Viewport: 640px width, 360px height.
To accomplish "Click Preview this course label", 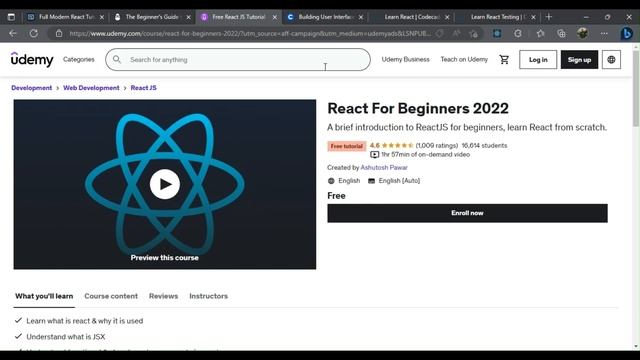I will pyautogui.click(x=164, y=258).
